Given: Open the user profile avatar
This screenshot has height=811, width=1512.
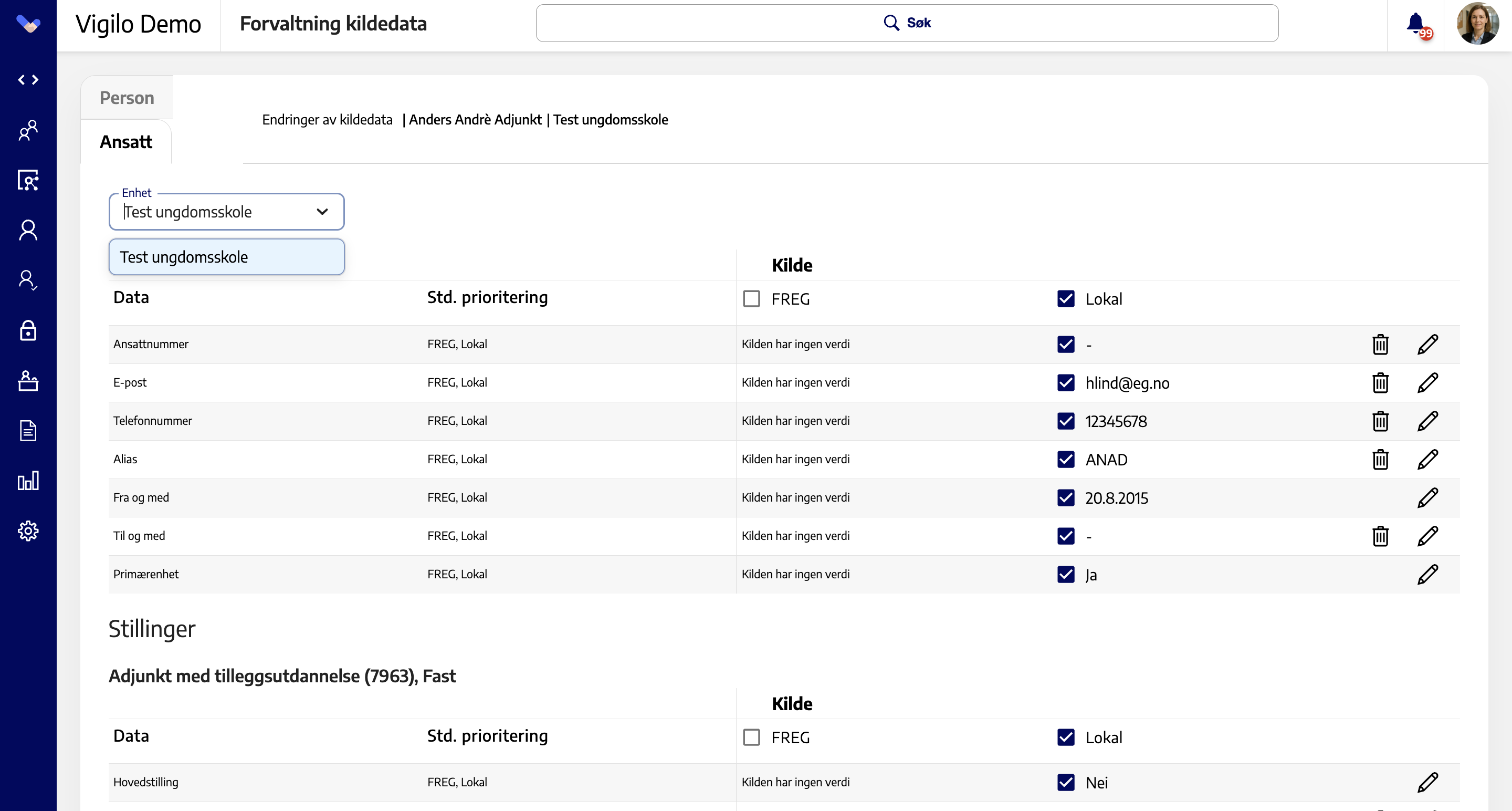Looking at the screenshot, I should click(1477, 24).
